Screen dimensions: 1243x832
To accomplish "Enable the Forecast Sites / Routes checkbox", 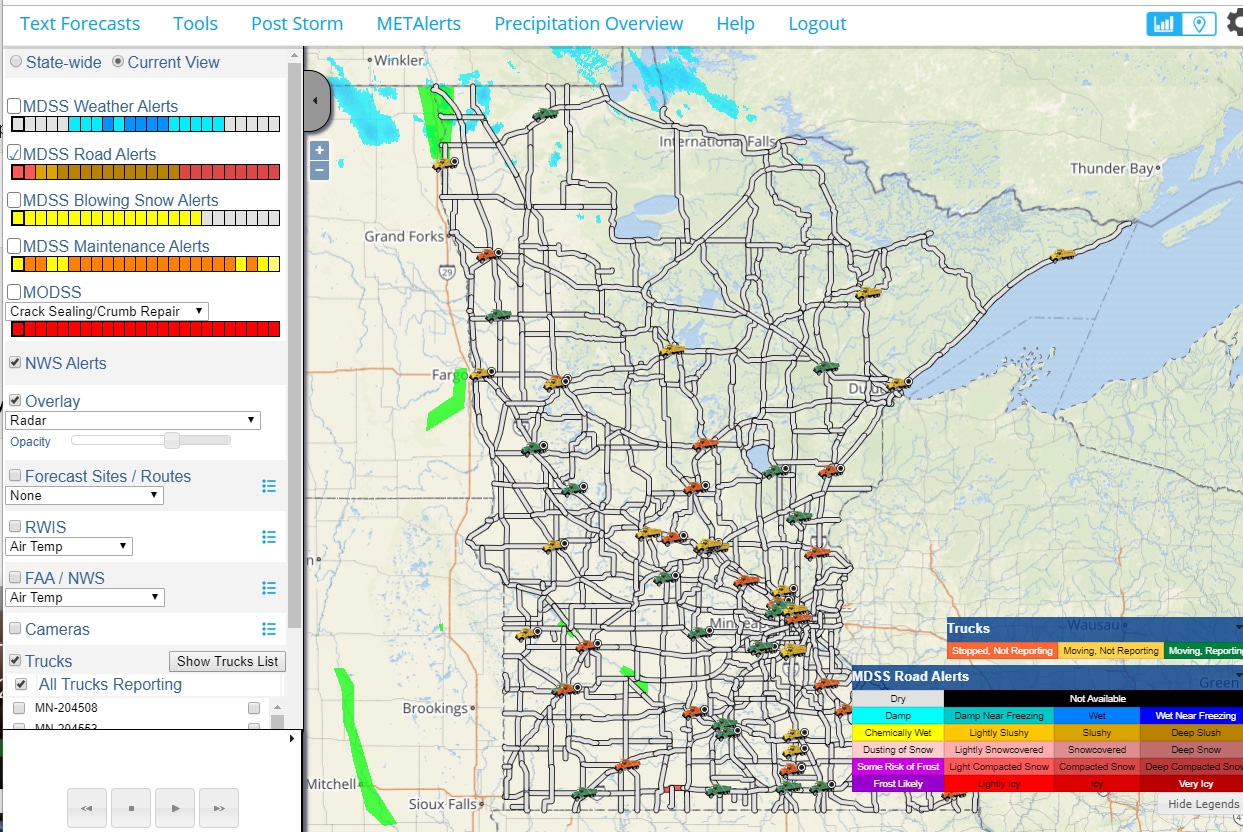I will click(x=15, y=476).
